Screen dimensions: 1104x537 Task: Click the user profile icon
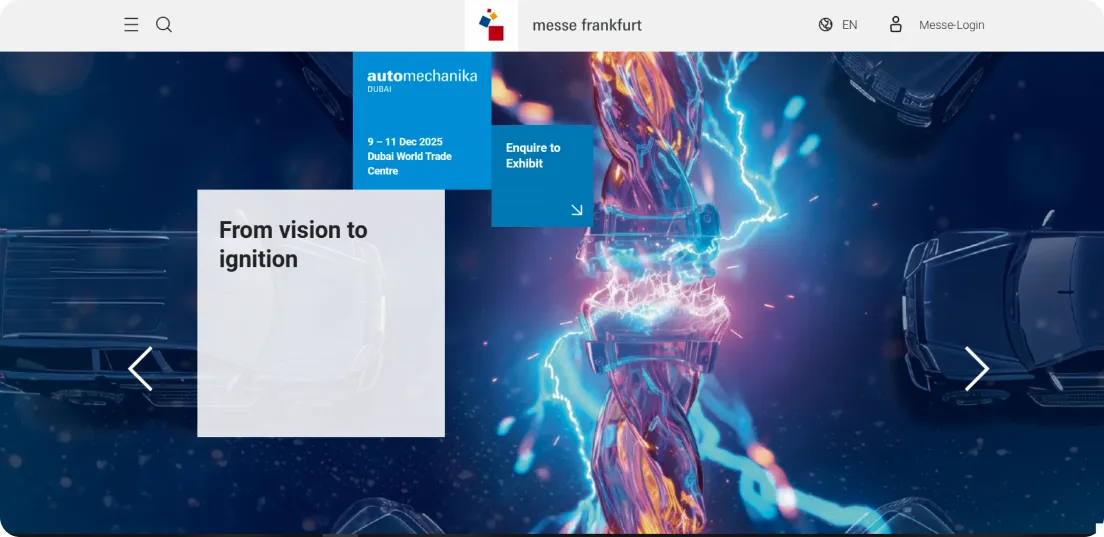[x=896, y=24]
